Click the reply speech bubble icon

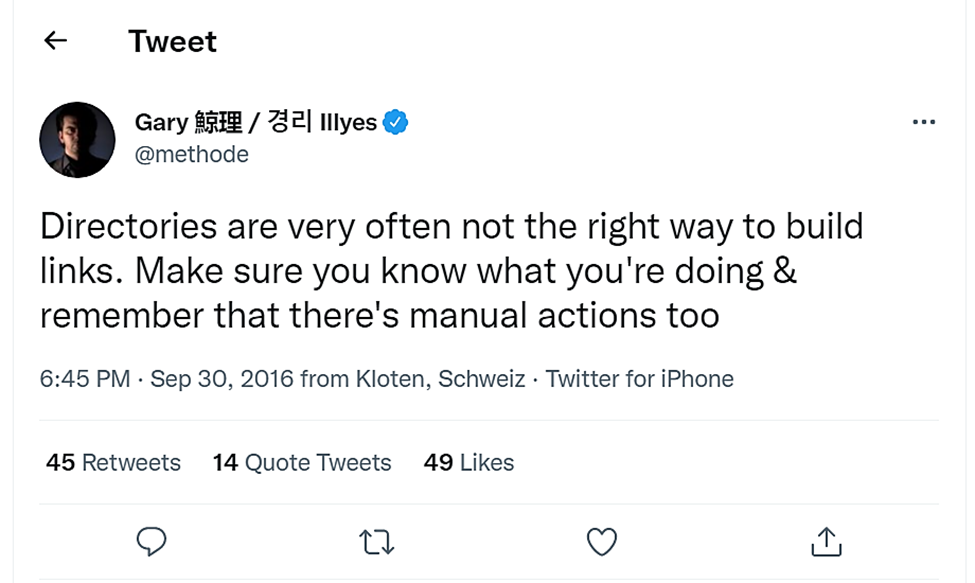151,541
